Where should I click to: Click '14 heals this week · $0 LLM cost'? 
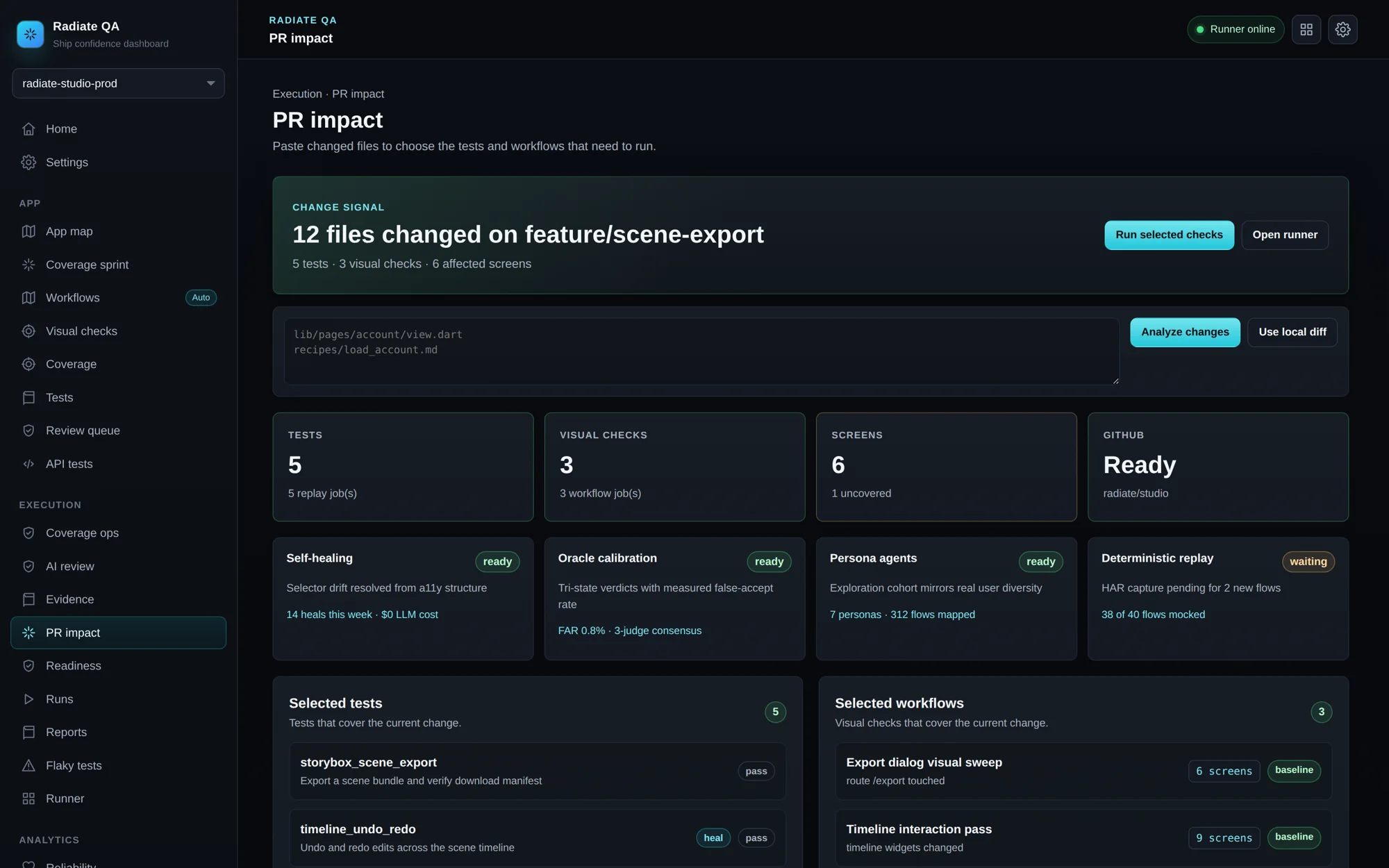coord(362,615)
